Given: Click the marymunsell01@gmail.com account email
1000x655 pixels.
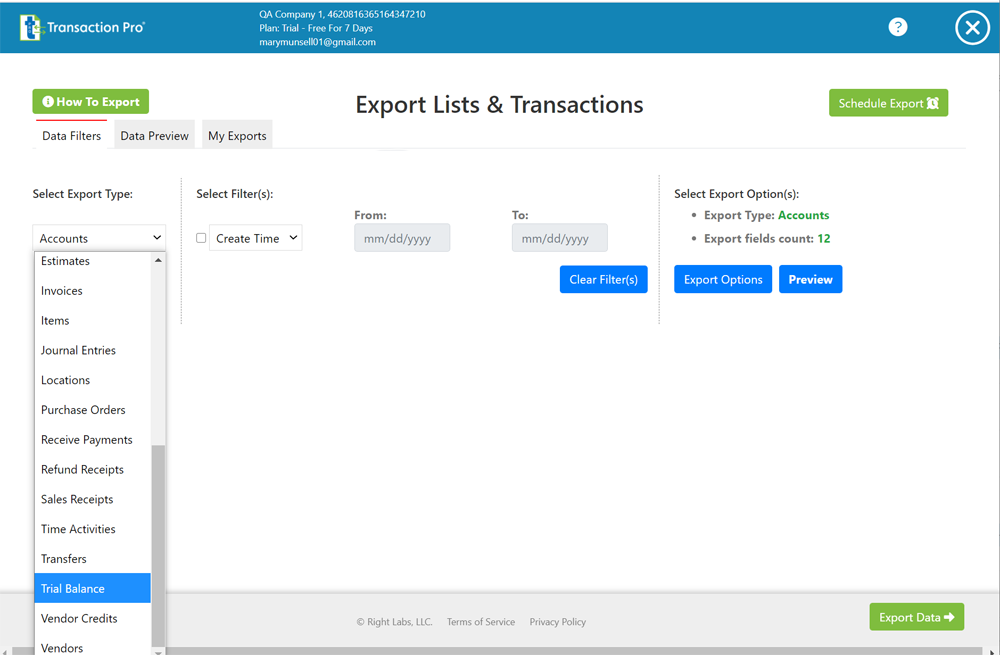Looking at the screenshot, I should tap(317, 42).
